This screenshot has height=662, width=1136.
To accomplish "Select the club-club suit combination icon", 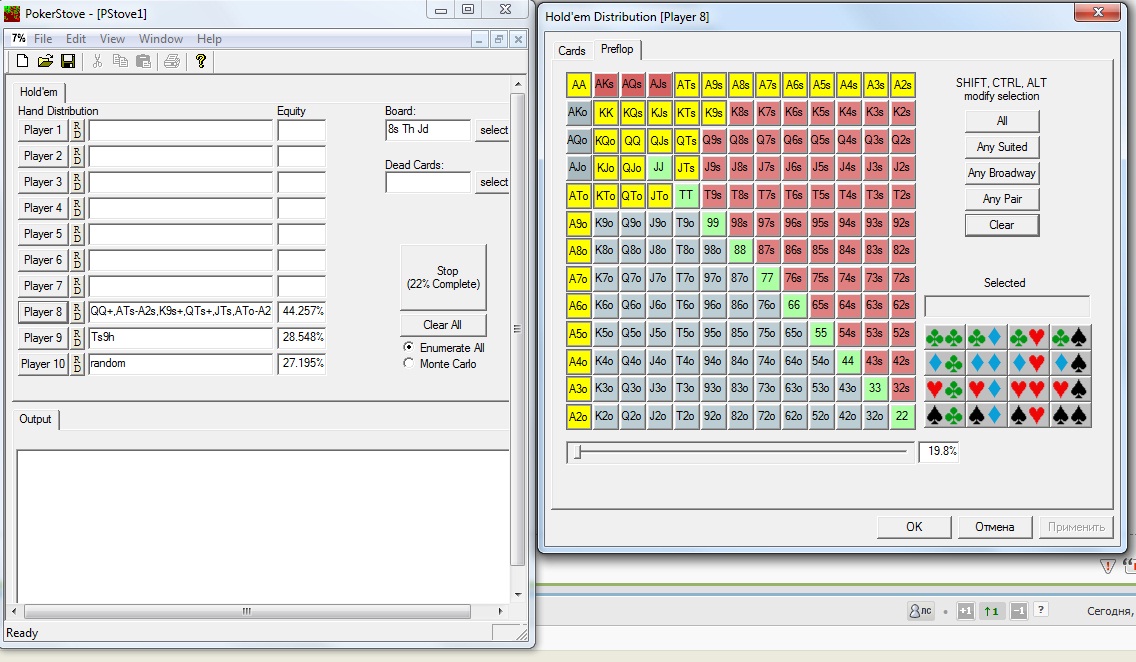I will 945,338.
